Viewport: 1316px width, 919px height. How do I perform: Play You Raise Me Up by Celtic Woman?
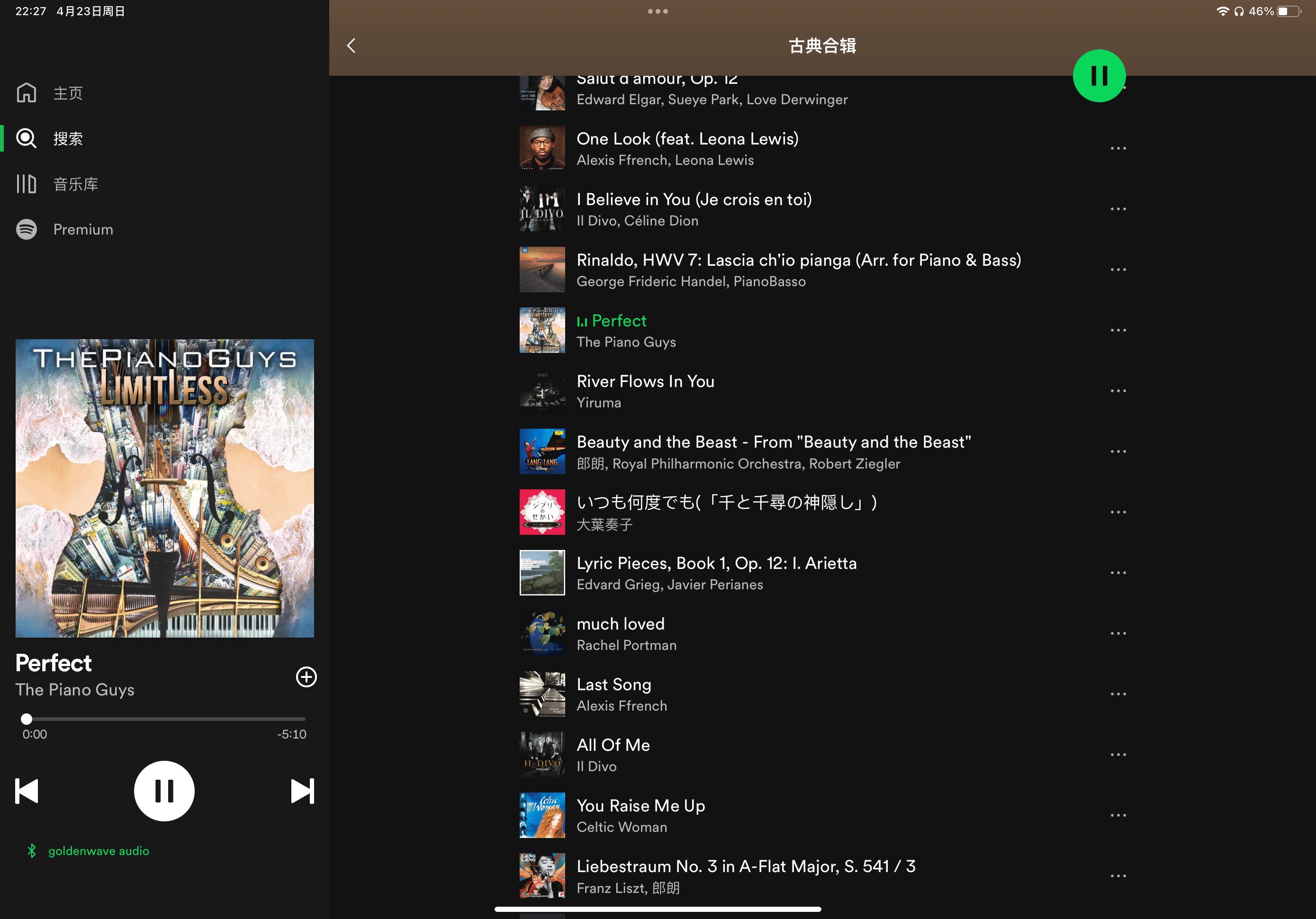[823, 815]
